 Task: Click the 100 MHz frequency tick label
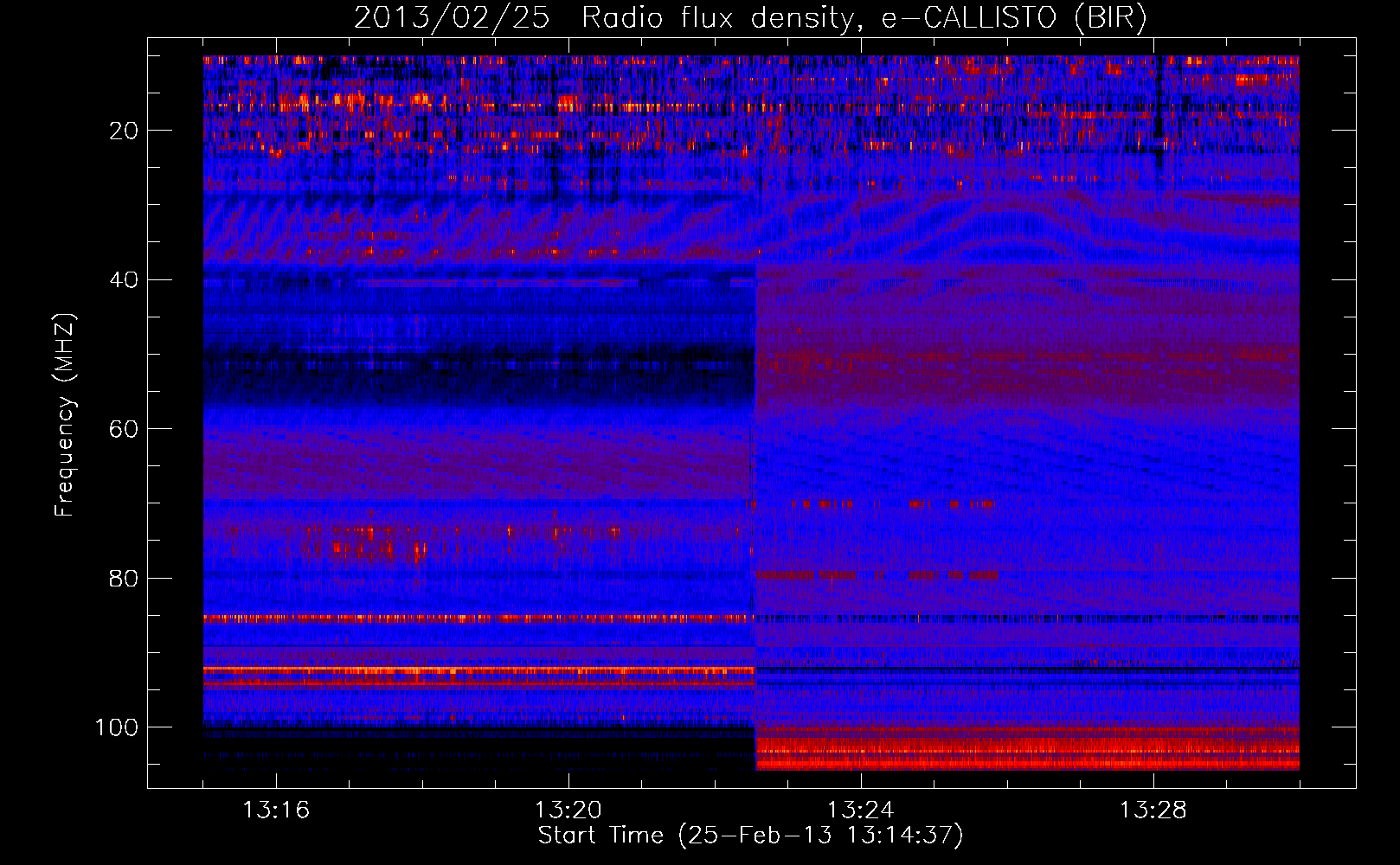117,727
